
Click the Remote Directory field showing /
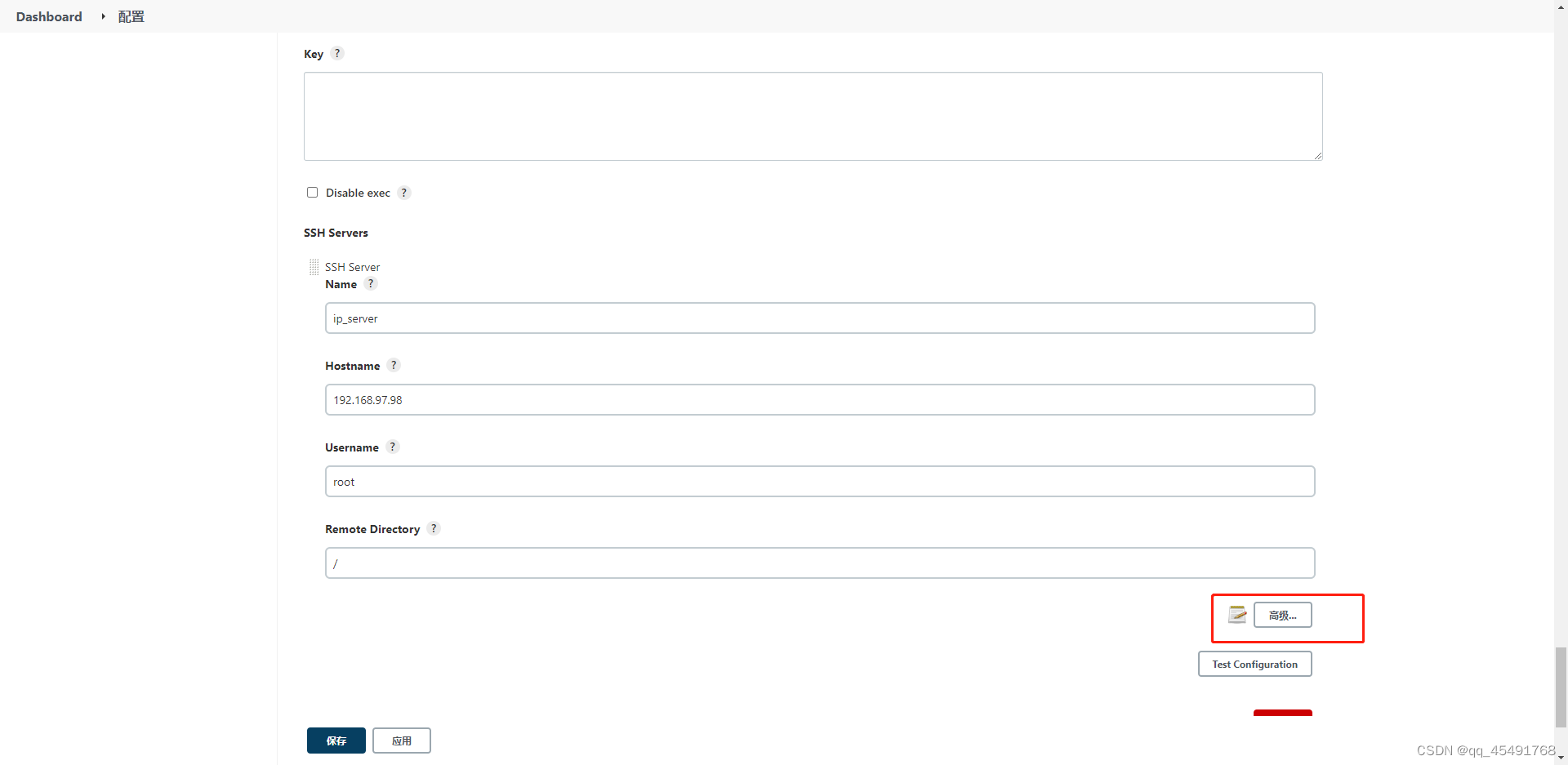coord(819,563)
